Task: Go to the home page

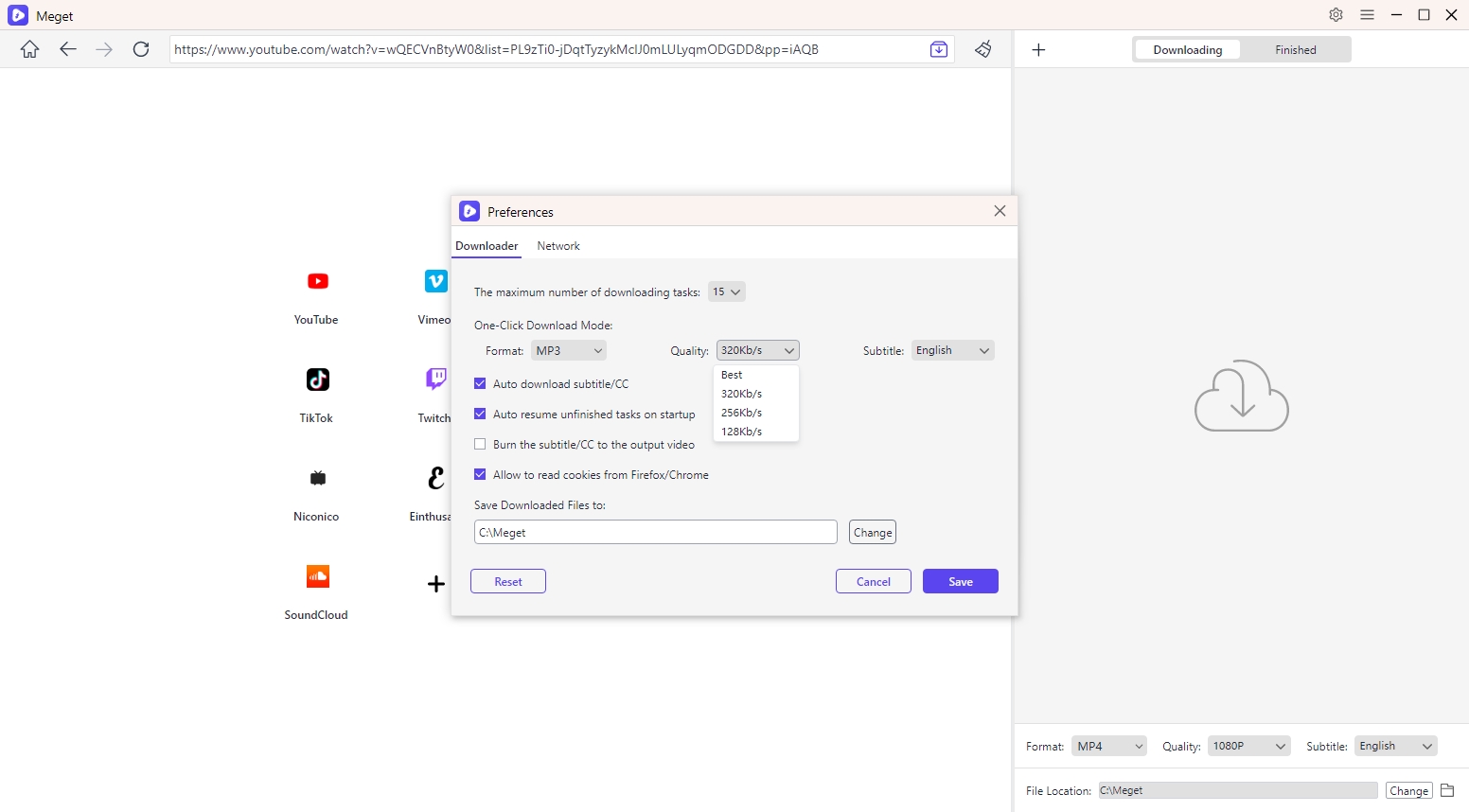Action: (x=30, y=49)
